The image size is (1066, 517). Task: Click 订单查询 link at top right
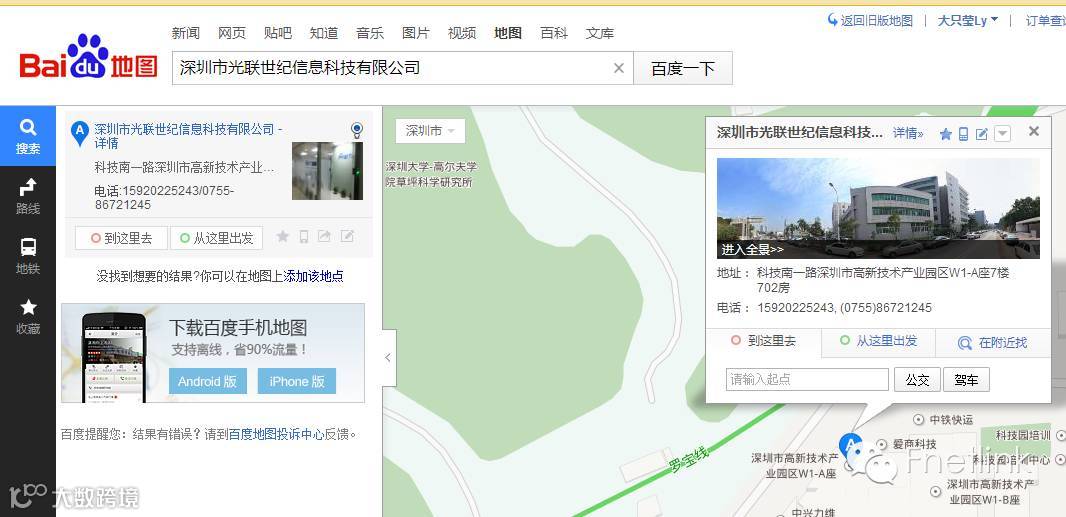point(1045,20)
